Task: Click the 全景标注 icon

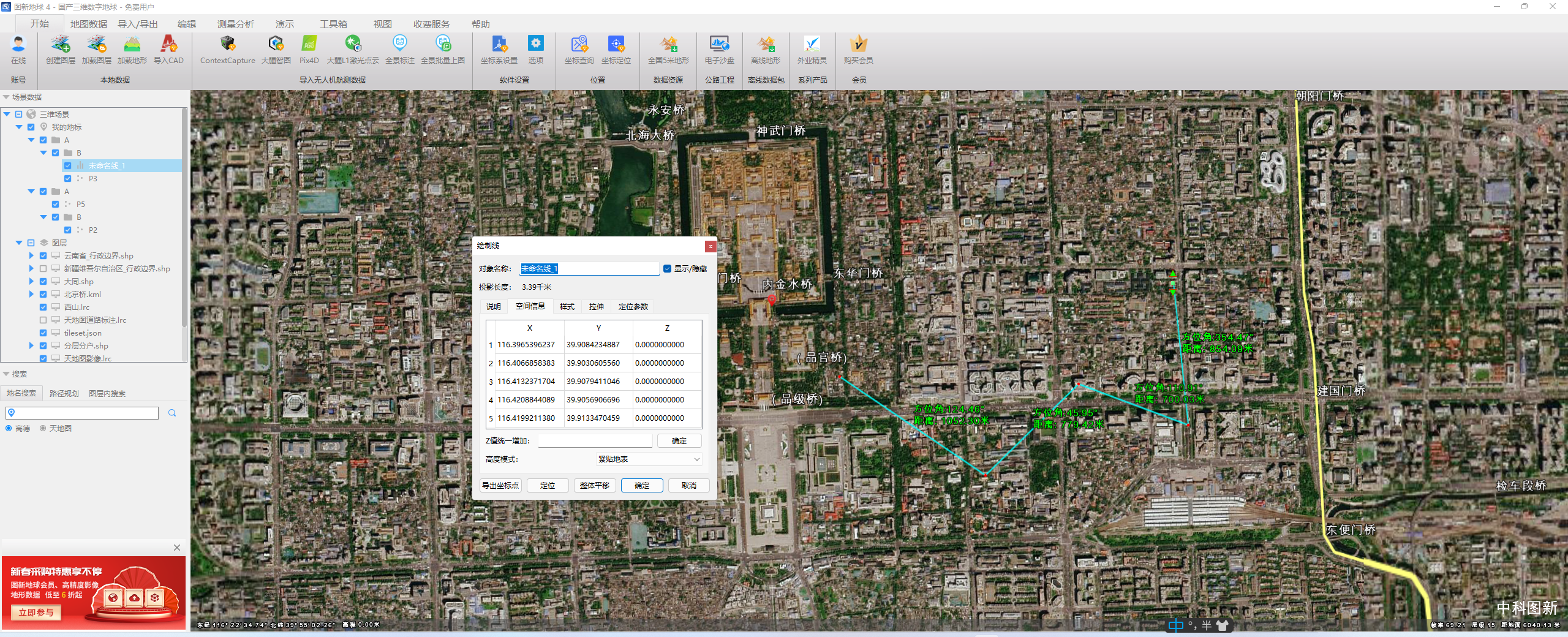Action: (x=399, y=44)
